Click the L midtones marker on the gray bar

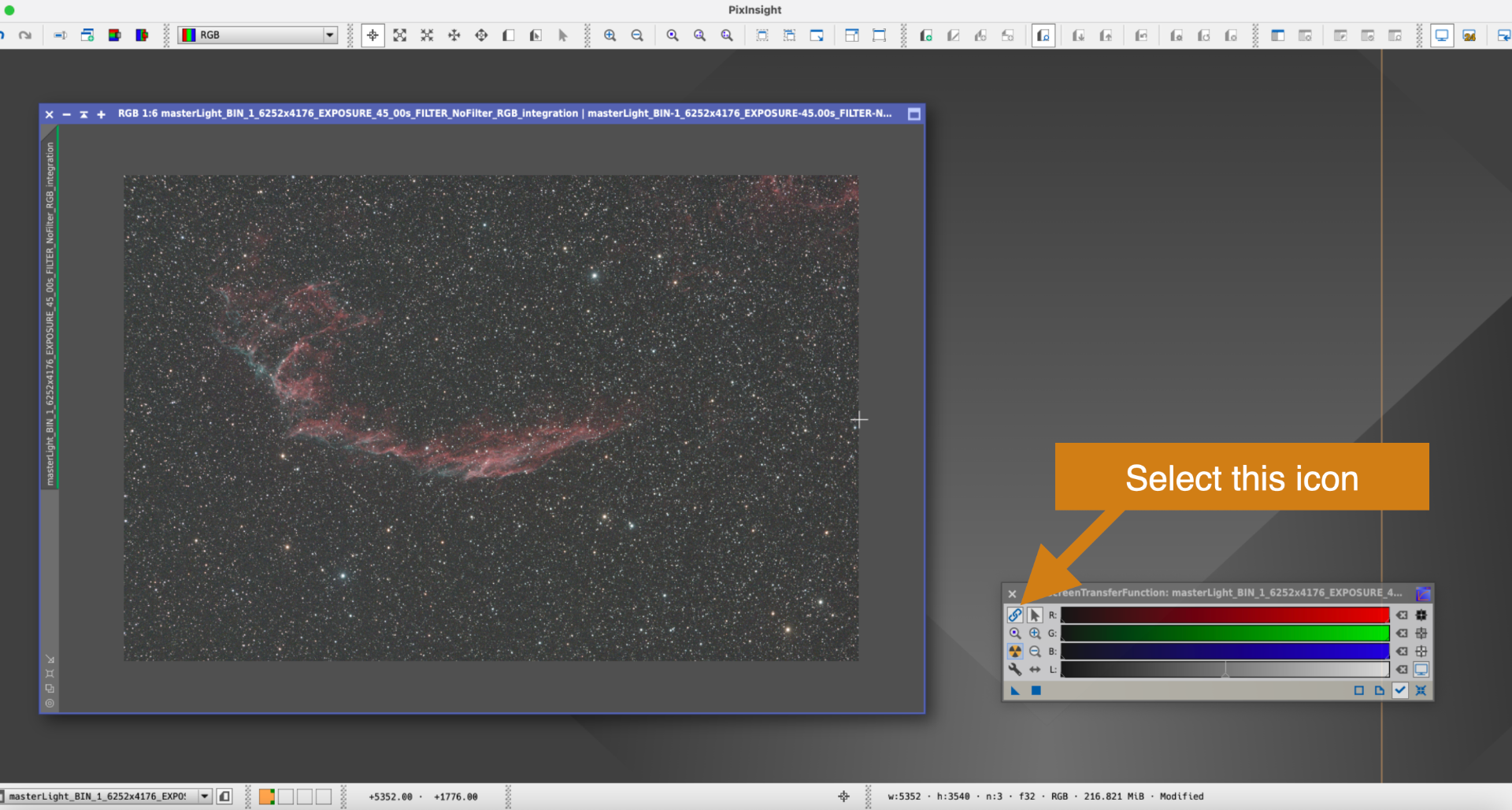coord(1225,672)
